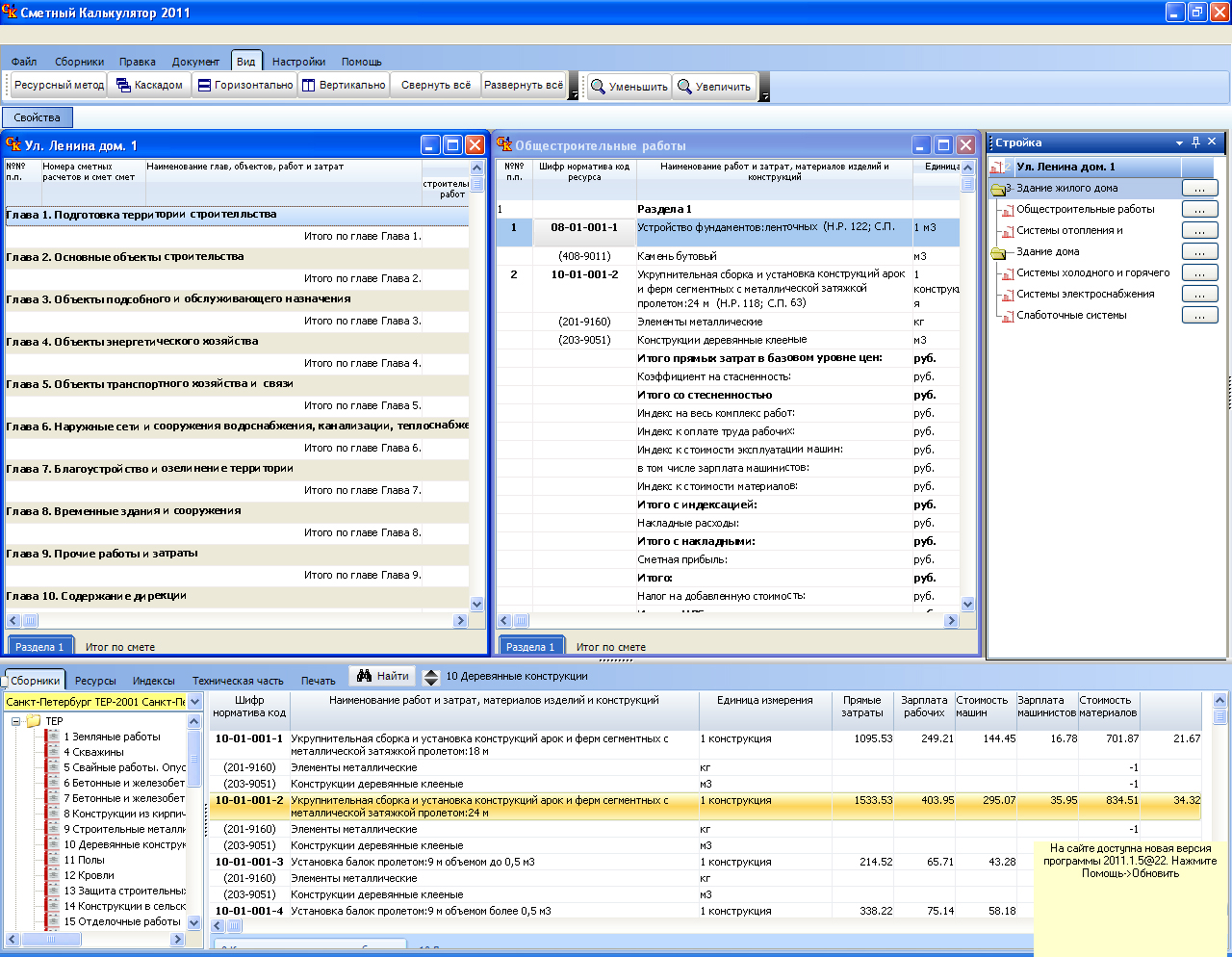Click document icon of Системы отопления и

(1008, 231)
